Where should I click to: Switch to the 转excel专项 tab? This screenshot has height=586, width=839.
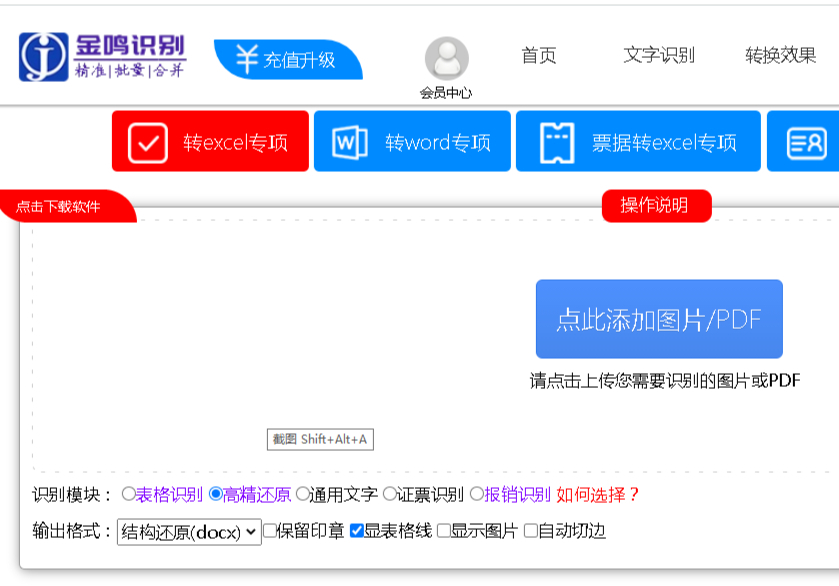(210, 141)
